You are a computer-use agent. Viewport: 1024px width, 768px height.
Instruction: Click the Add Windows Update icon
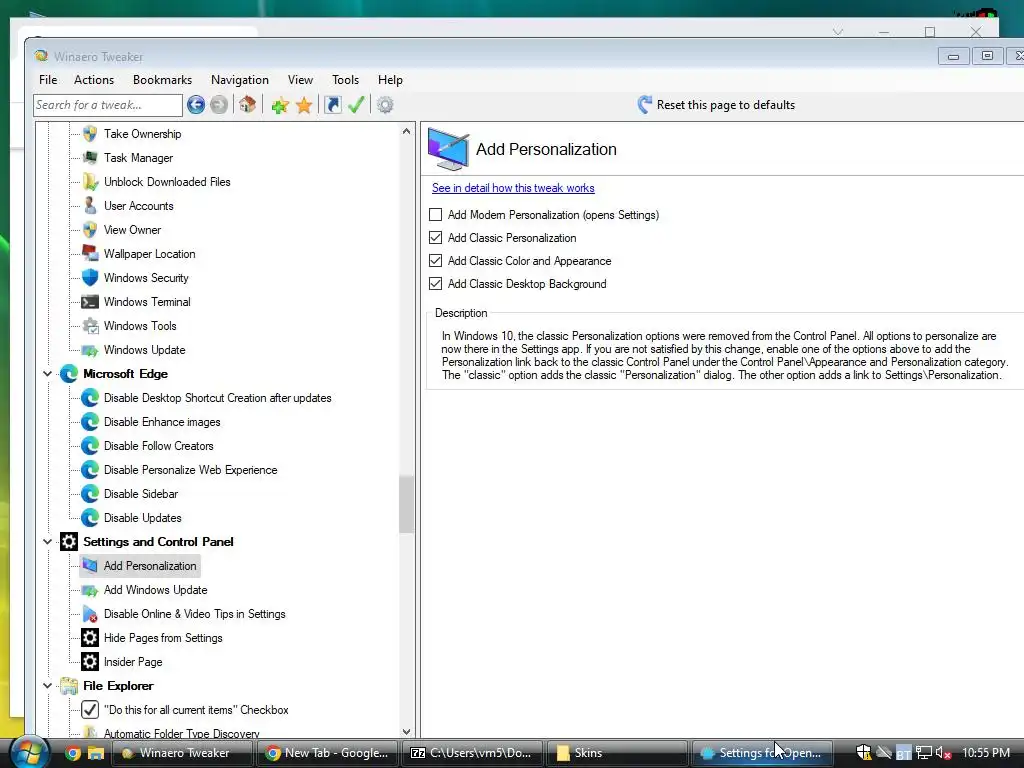90,590
